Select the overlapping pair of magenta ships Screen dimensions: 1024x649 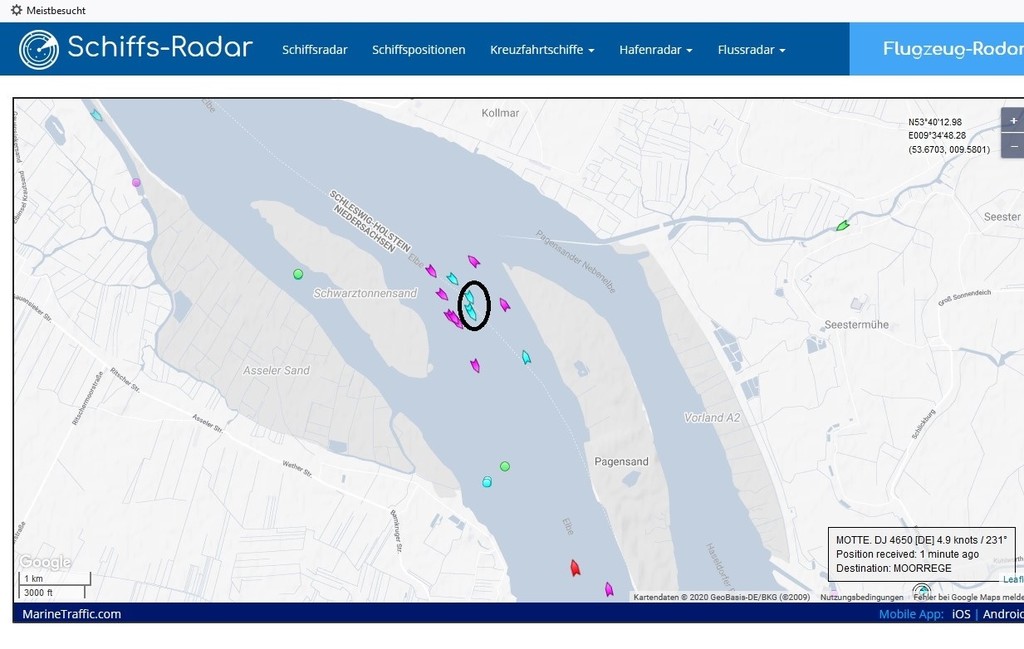(452, 319)
